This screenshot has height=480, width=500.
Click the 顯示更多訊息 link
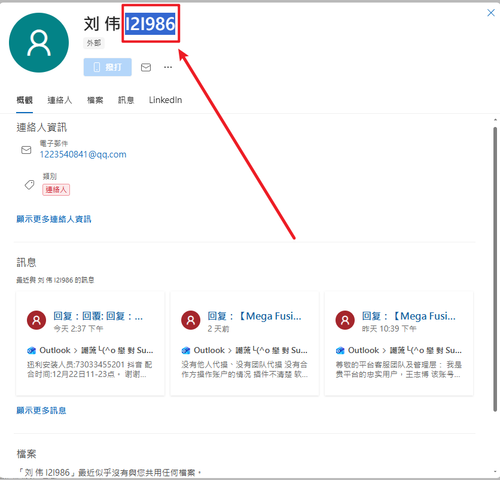pos(41,410)
